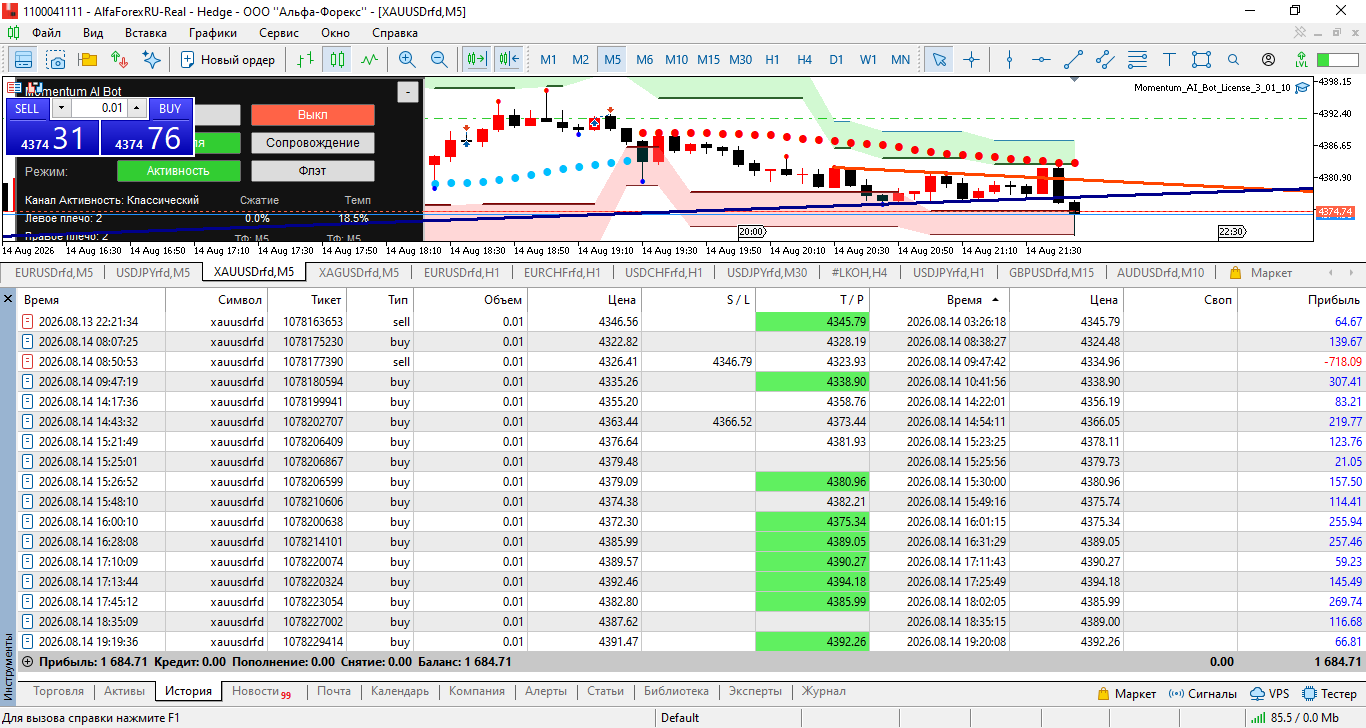
Task: Open the user account profile icon
Action: pyautogui.click(x=1268, y=60)
